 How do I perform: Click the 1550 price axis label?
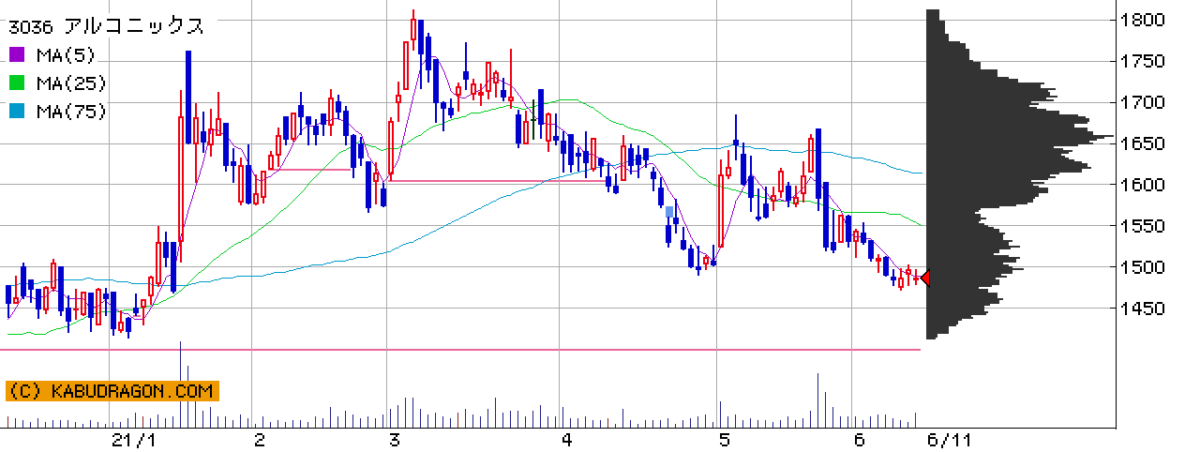tap(1143, 227)
